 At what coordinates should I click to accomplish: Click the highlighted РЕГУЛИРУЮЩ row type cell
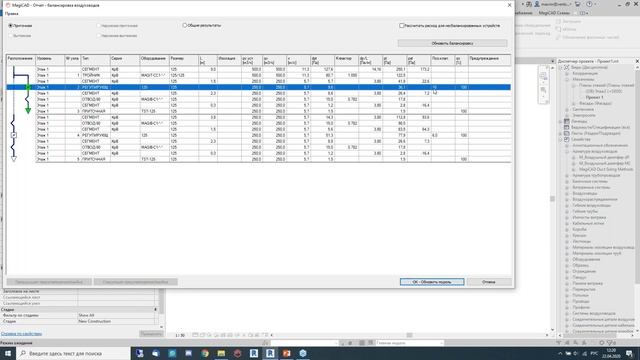[95, 87]
